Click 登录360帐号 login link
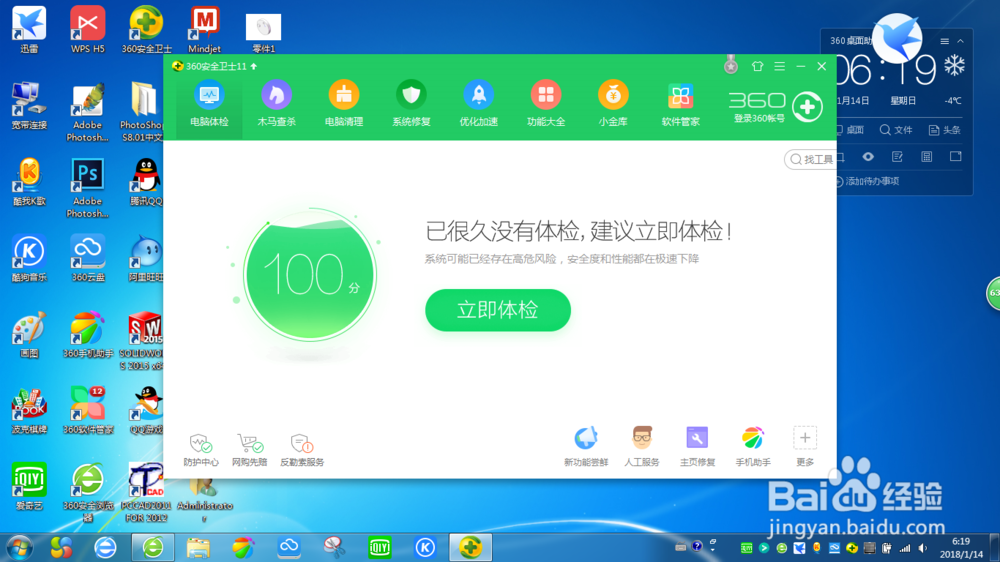 click(x=759, y=119)
